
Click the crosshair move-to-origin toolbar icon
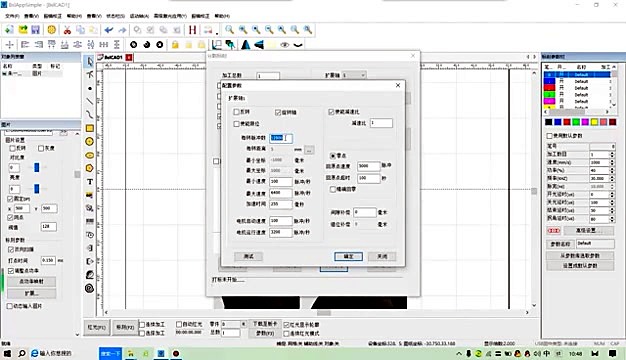pyautogui.click(x=10, y=44)
